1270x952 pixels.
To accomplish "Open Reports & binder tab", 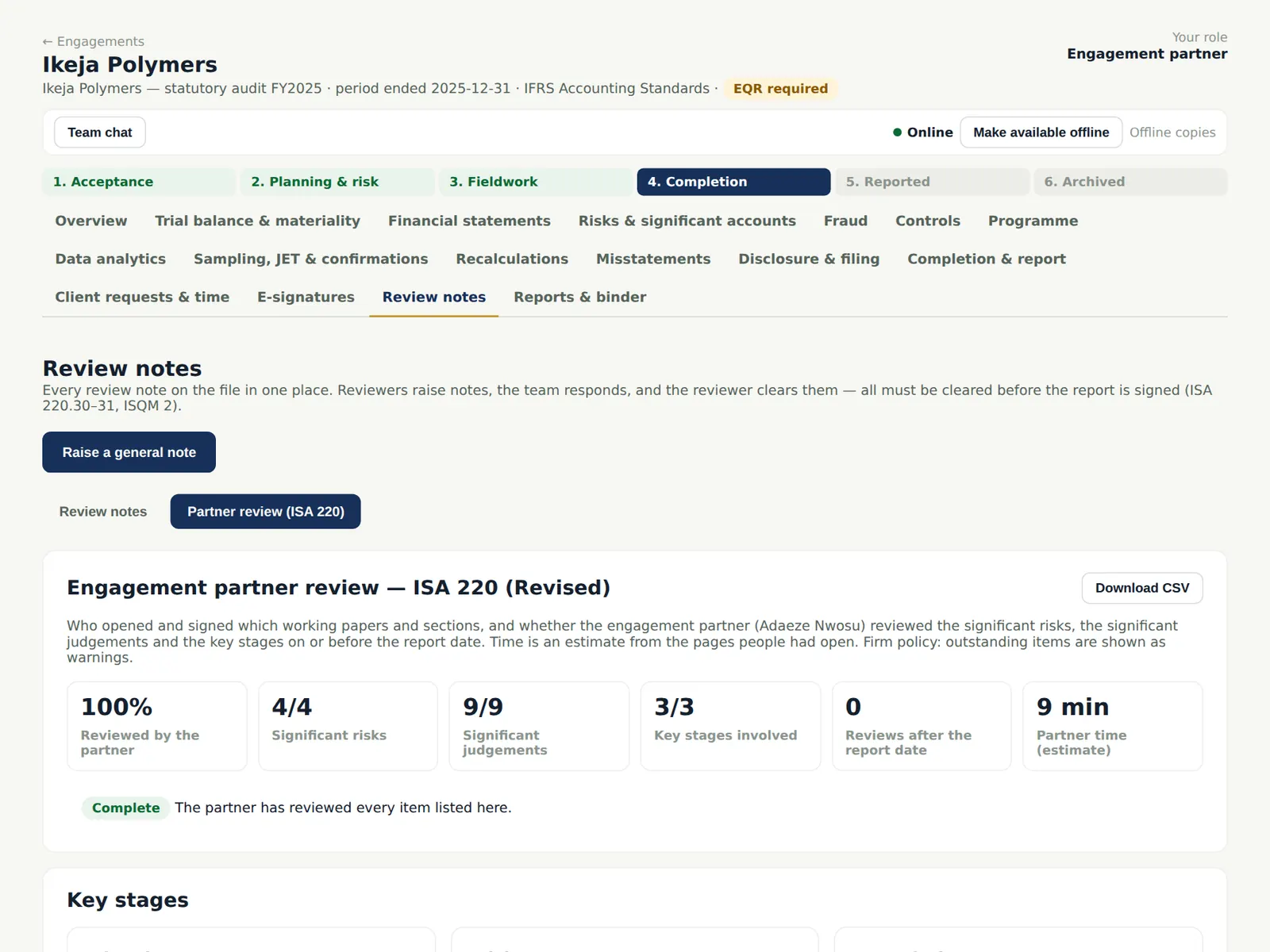I will click(x=580, y=297).
